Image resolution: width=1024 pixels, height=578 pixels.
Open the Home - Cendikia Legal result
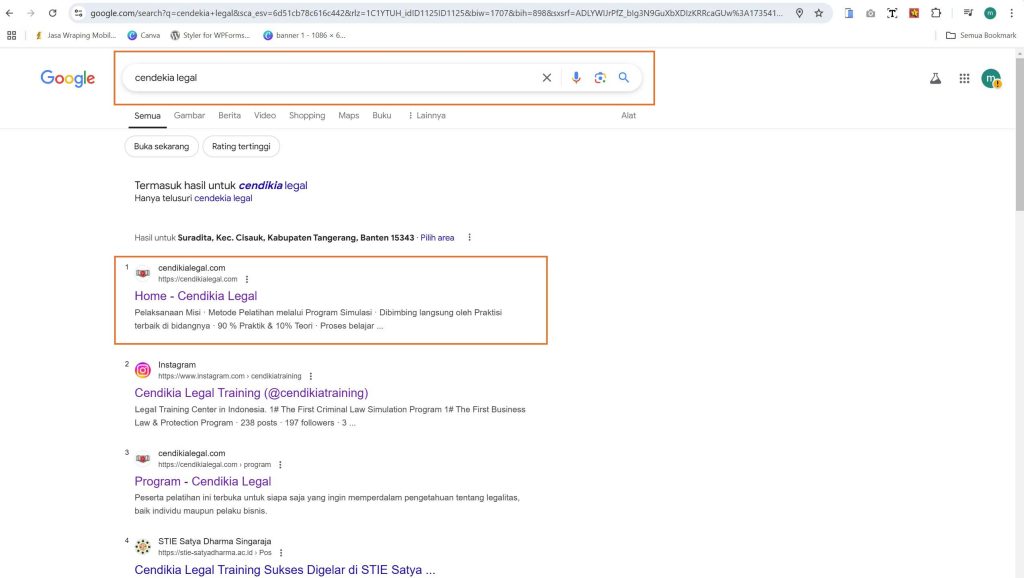pyautogui.click(x=196, y=296)
